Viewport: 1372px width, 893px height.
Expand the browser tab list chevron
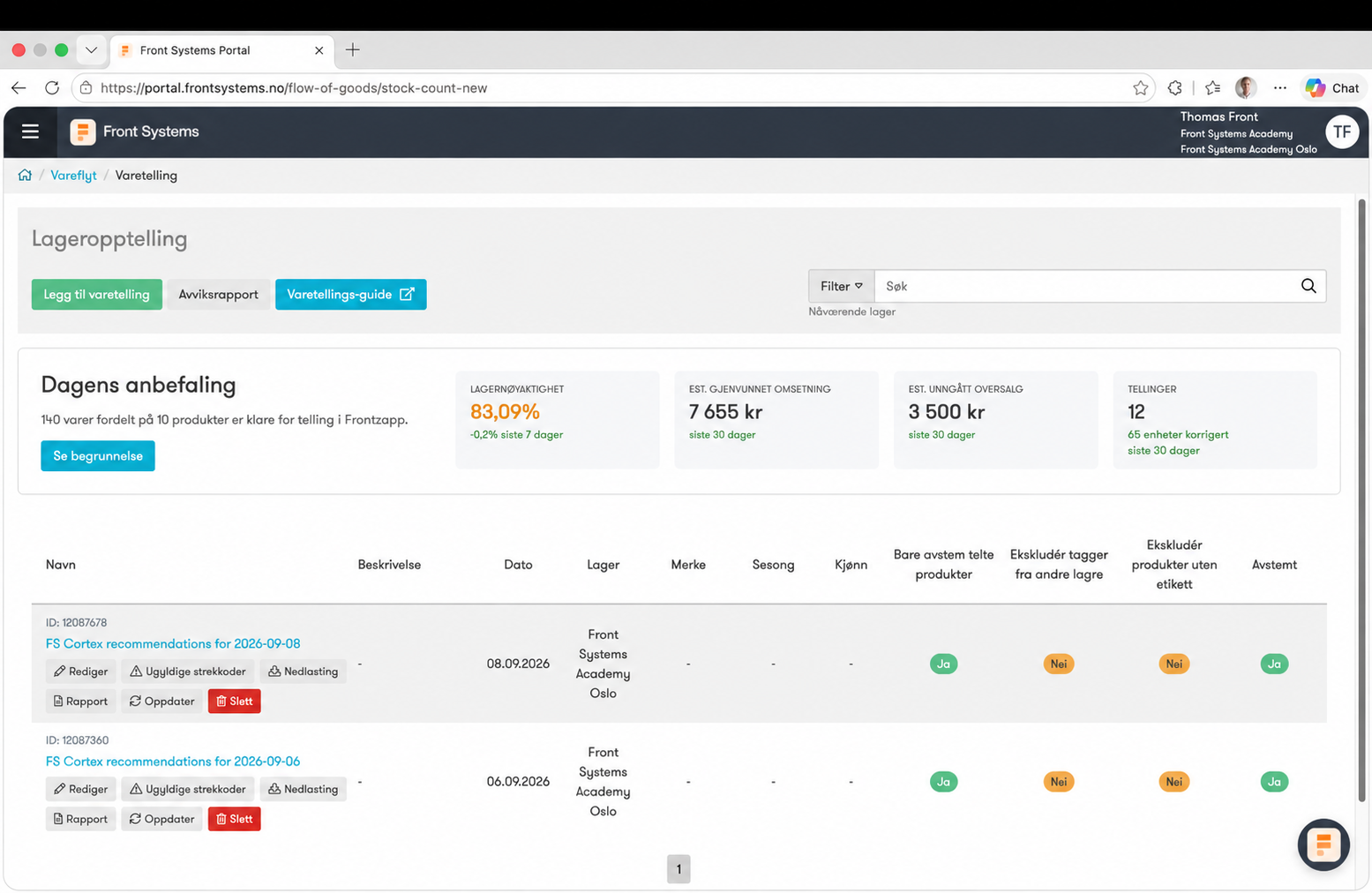point(92,50)
